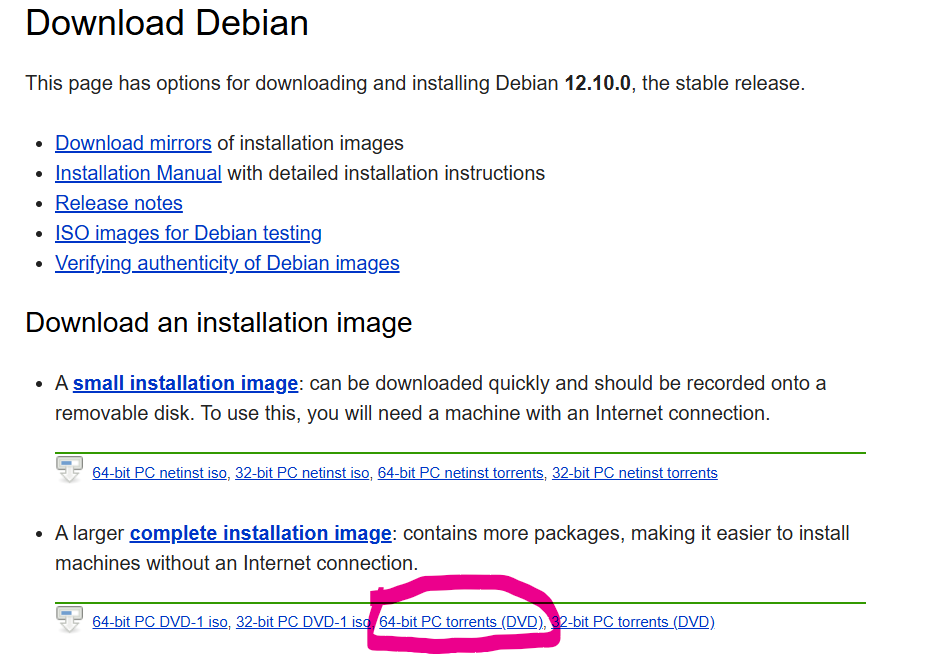Download the 32-bit PC netinst iso
Screen dimensions: 927x655
pyautogui.click(x=302, y=473)
